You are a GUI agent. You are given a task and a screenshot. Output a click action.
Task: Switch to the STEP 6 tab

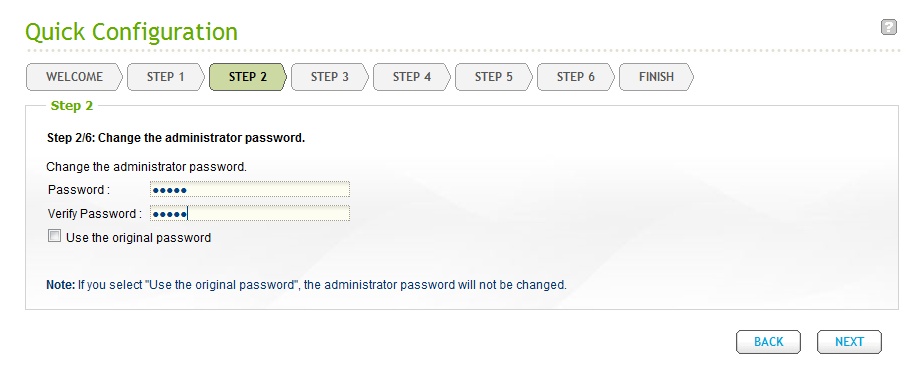pos(575,77)
